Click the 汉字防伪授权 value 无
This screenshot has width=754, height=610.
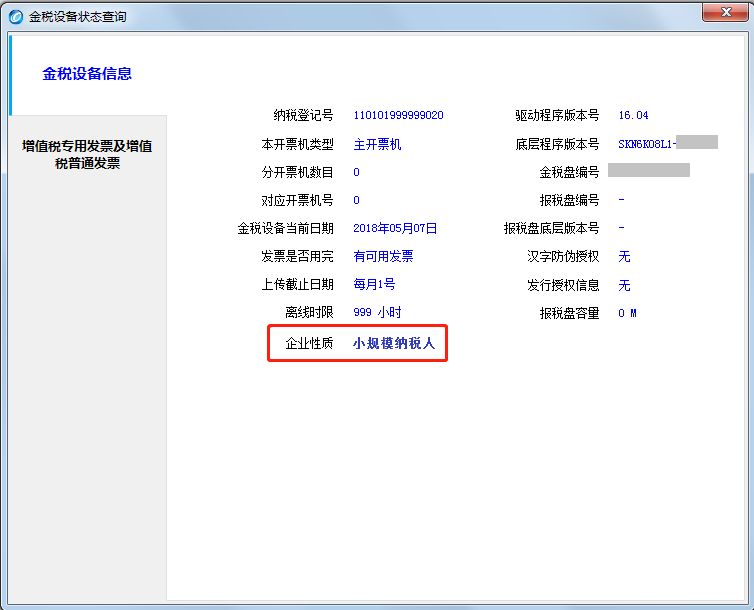(x=624, y=256)
